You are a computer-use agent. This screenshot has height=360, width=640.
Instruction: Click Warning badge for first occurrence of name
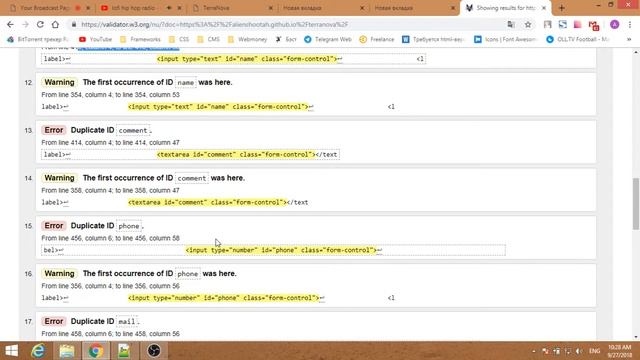59,82
